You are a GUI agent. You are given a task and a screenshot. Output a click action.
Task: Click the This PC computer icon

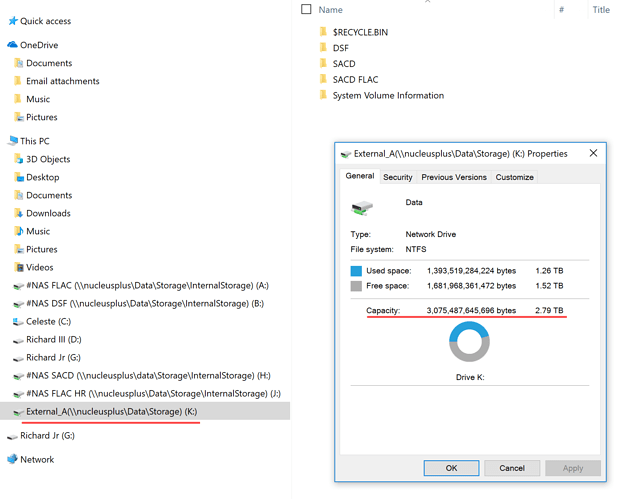pyautogui.click(x=13, y=141)
